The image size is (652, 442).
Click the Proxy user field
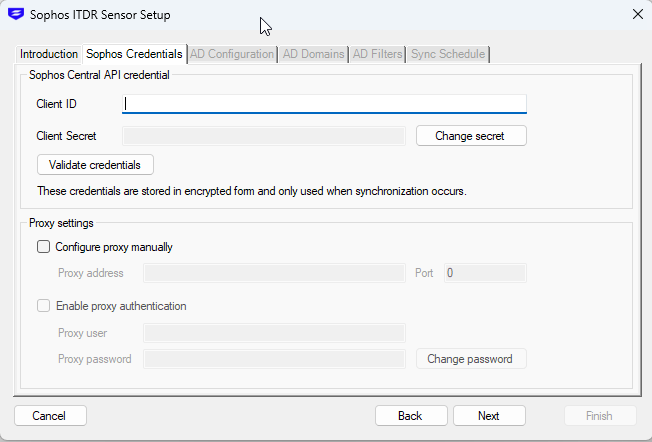point(274,333)
